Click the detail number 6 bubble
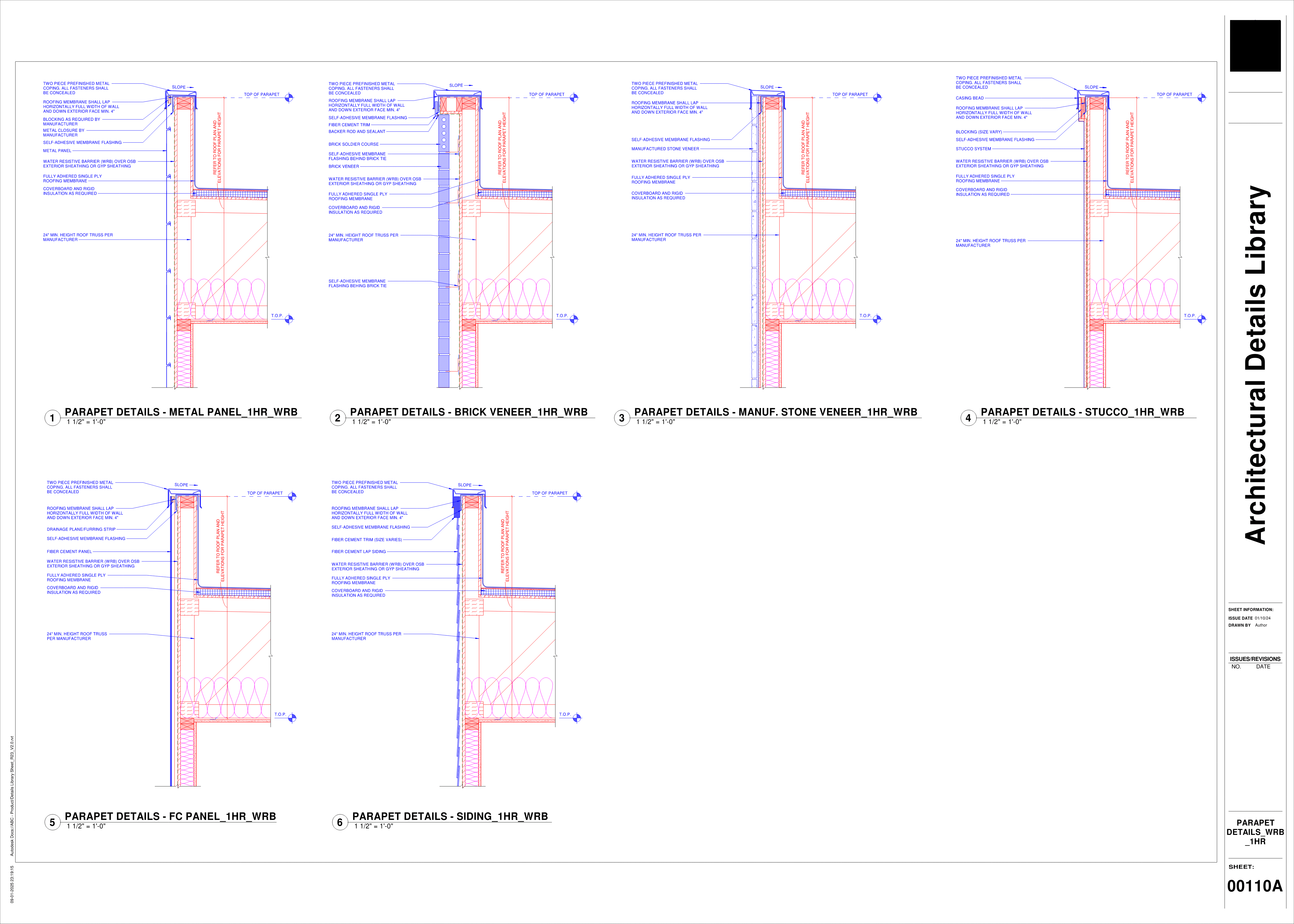This screenshot has height=924, width=1294. pyautogui.click(x=340, y=822)
